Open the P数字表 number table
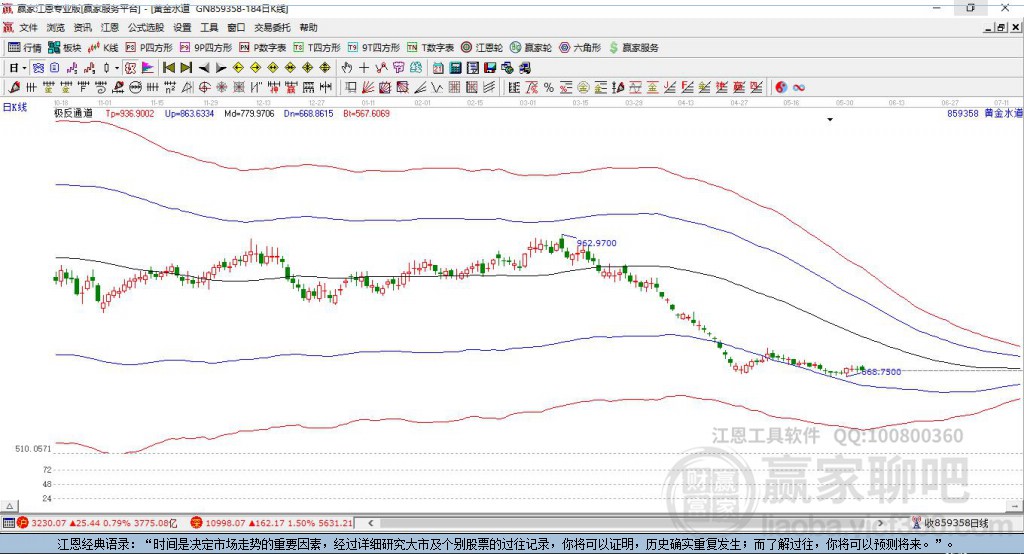Viewport: 1024px width, 554px height. point(263,48)
